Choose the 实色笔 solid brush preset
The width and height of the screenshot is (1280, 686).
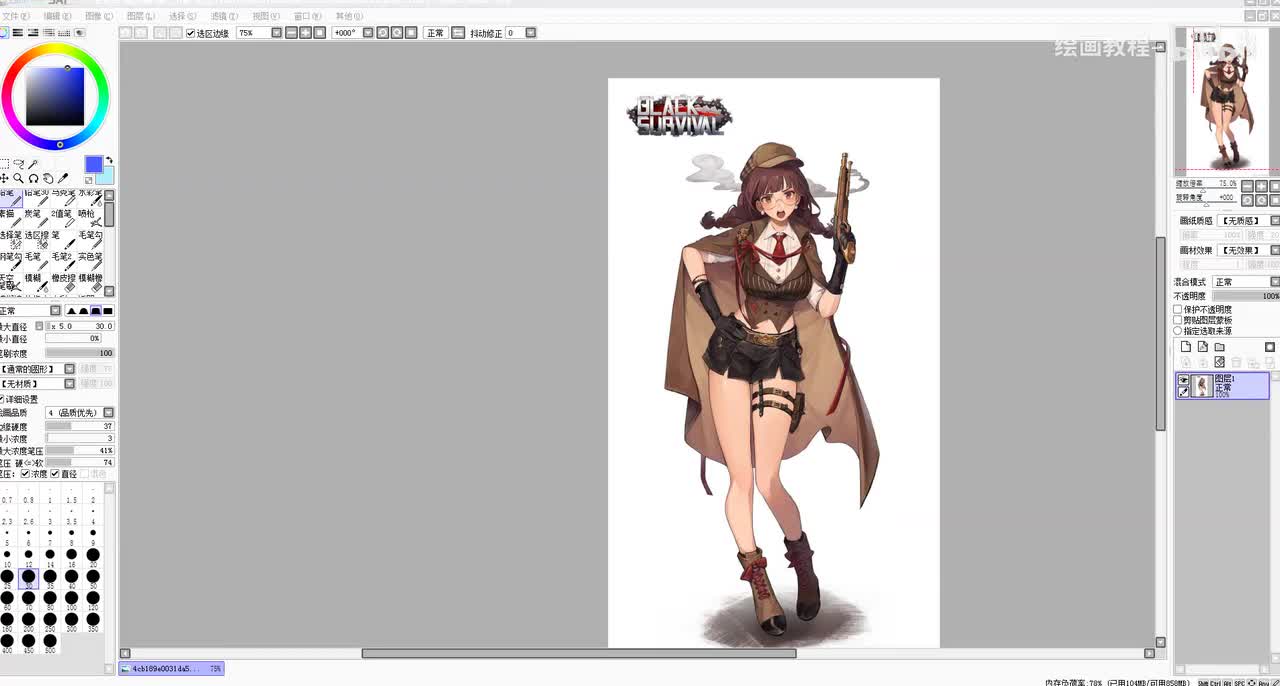[x=90, y=263]
